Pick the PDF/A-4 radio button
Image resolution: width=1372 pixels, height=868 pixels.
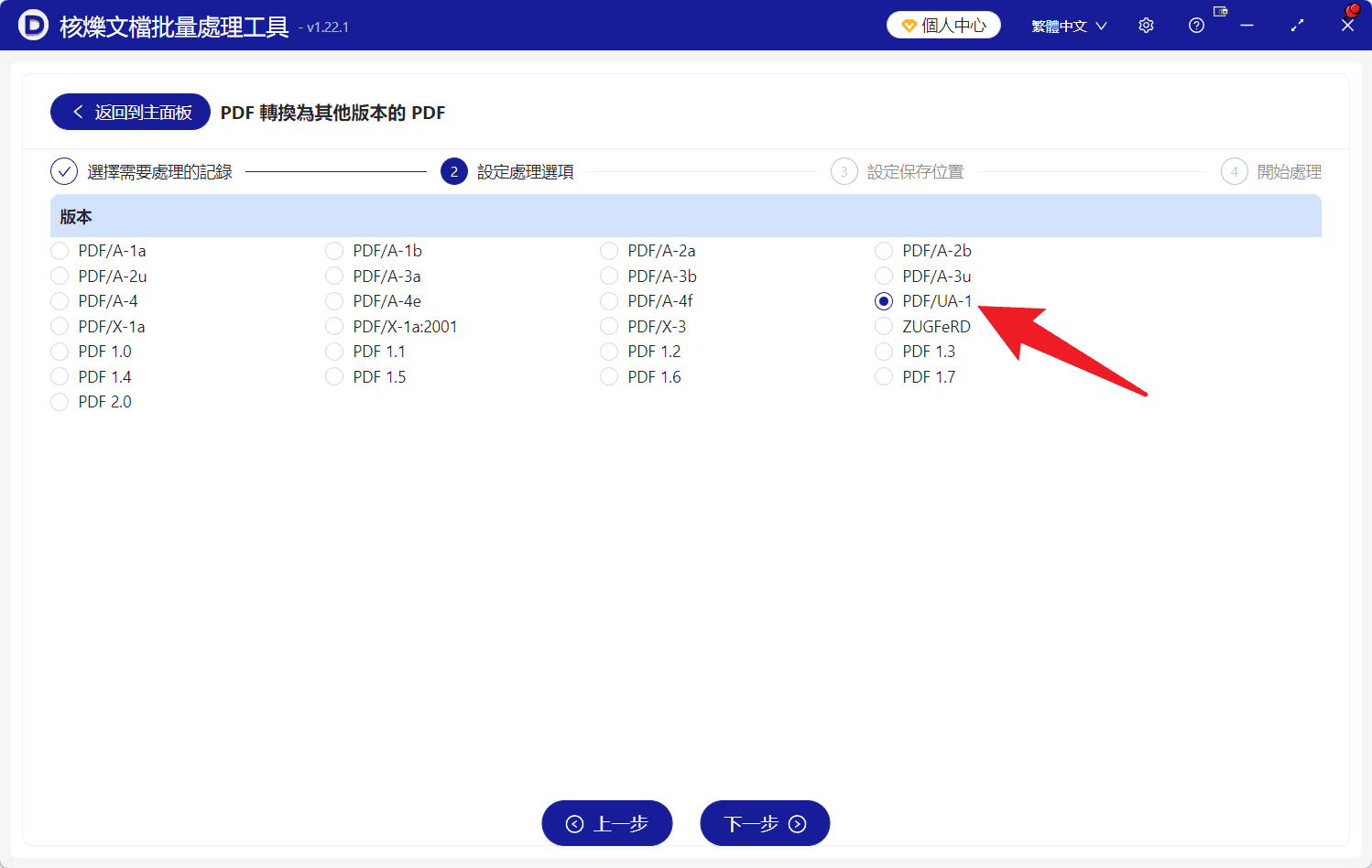(x=60, y=301)
